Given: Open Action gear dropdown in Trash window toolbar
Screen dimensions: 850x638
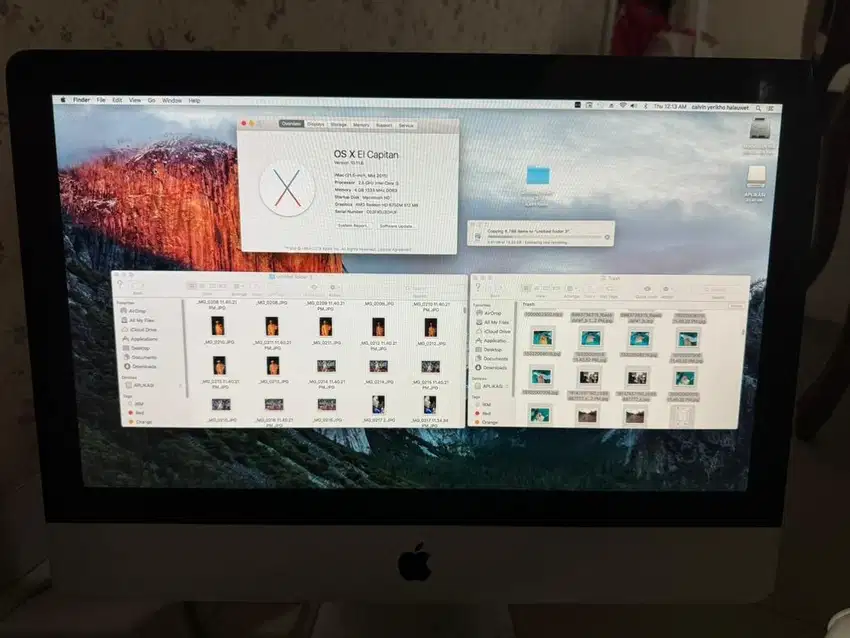Looking at the screenshot, I should point(667,289).
